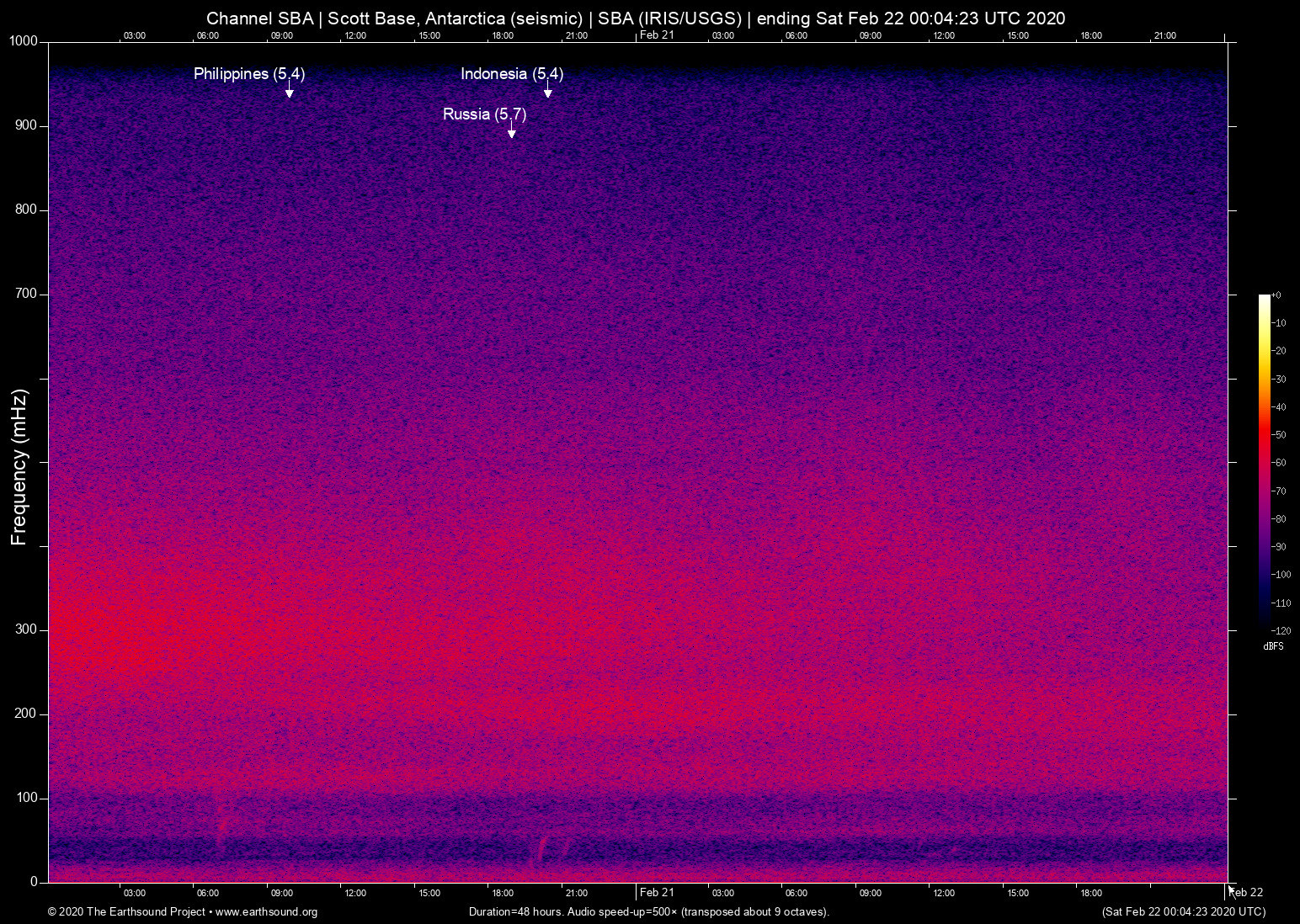Image resolution: width=1300 pixels, height=924 pixels.
Task: Click the Feb 21 label on the bottom time axis
Action: 657,892
